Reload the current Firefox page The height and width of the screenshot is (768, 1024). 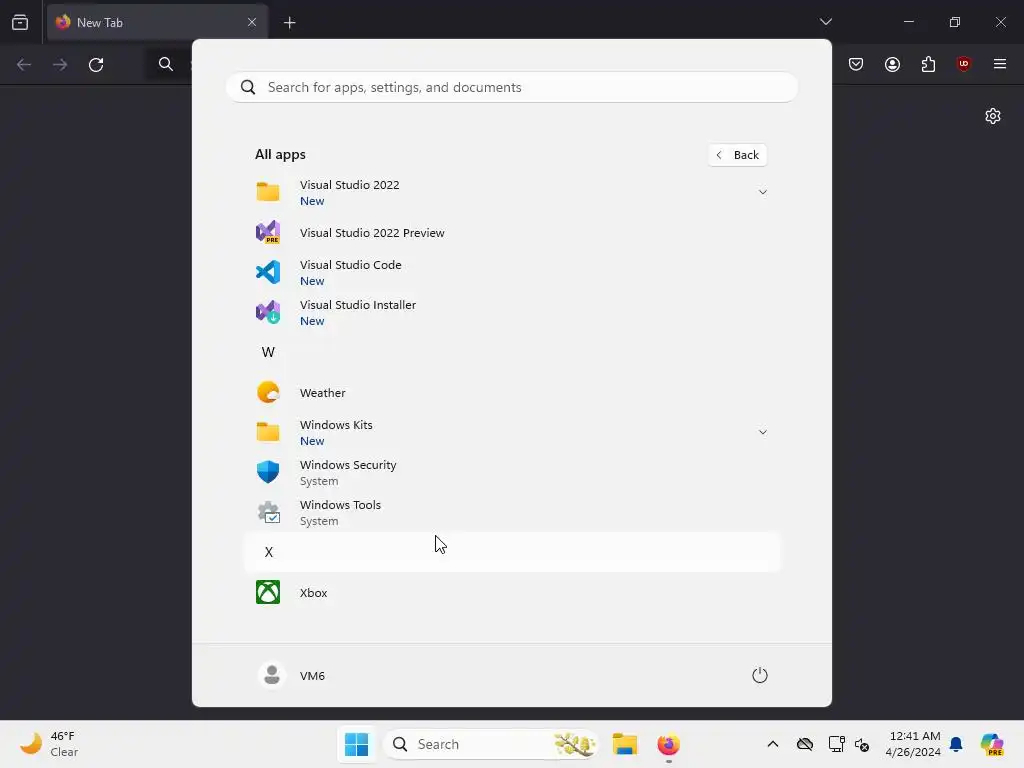point(96,64)
